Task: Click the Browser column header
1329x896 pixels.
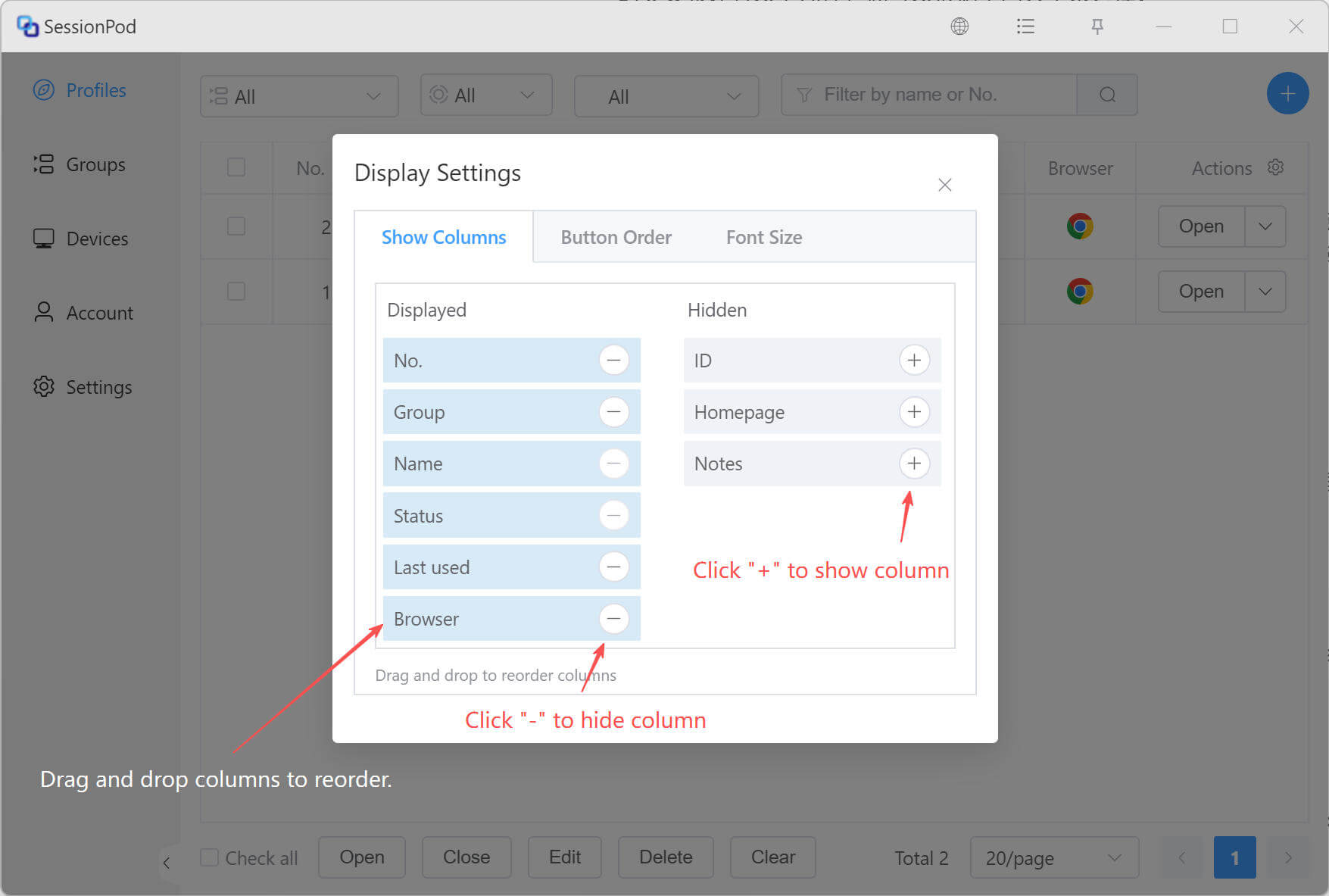Action: pos(1080,168)
